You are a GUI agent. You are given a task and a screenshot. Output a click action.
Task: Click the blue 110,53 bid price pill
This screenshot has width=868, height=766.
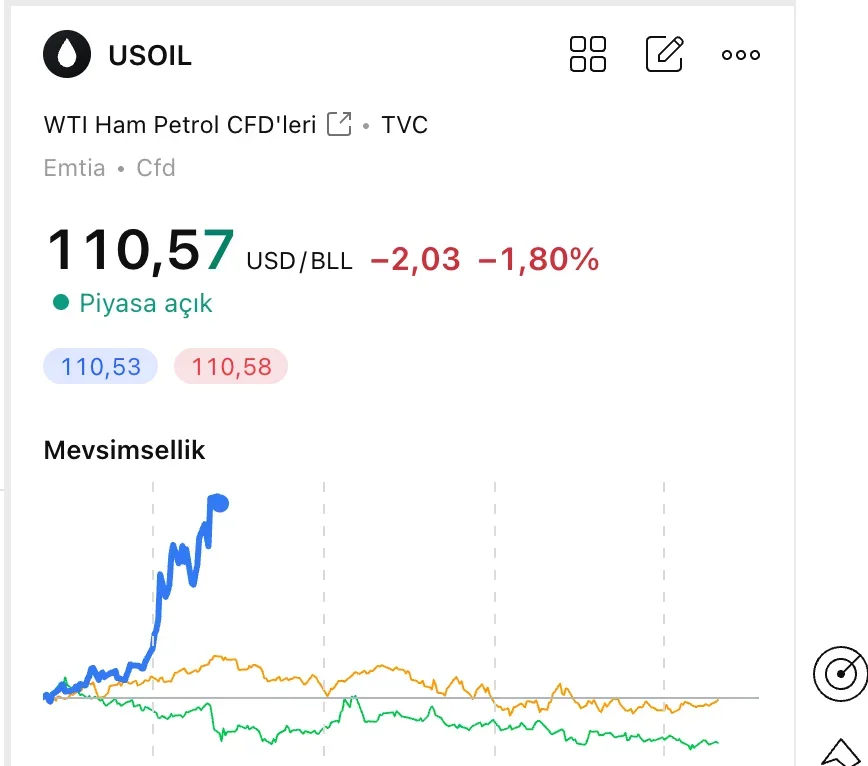pyautogui.click(x=100, y=367)
